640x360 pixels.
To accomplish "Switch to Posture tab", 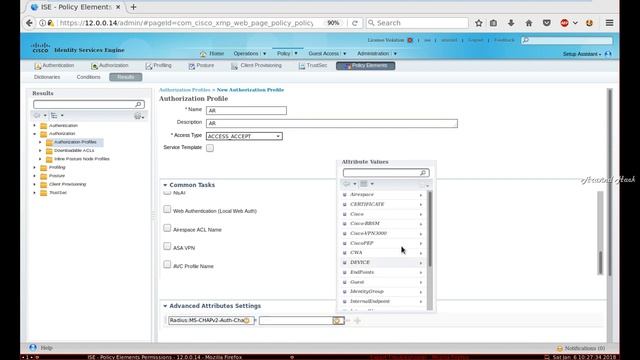I will pos(201,66).
